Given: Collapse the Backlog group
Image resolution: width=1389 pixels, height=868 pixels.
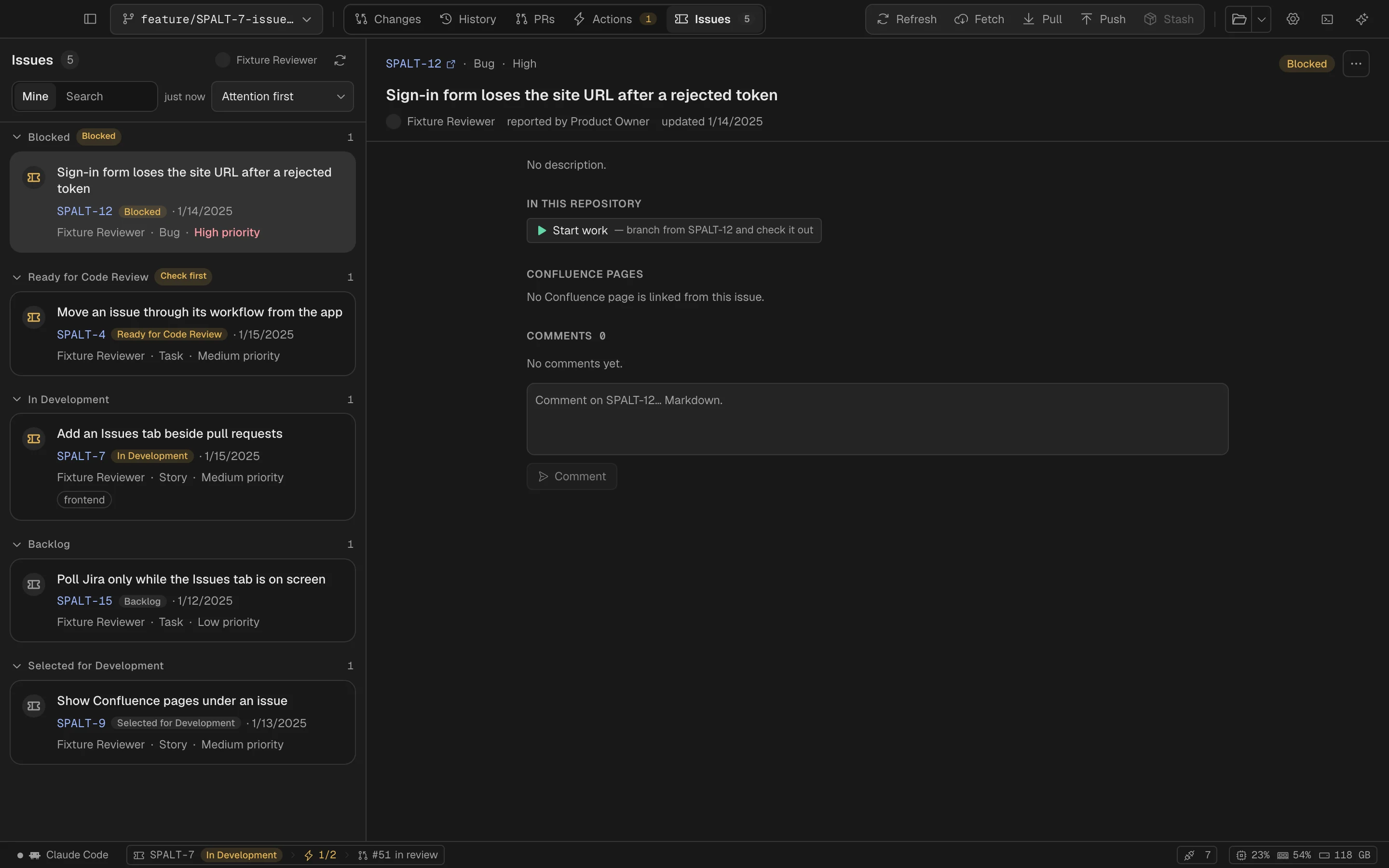Looking at the screenshot, I should [17, 544].
